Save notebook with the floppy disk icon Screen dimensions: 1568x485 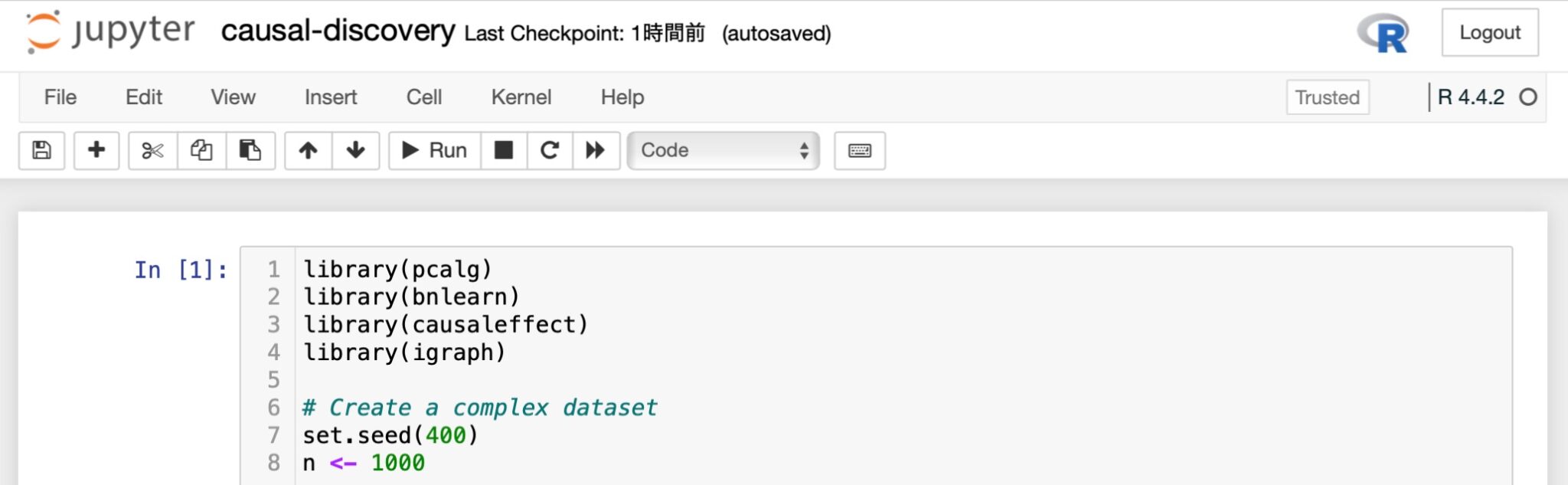point(42,150)
